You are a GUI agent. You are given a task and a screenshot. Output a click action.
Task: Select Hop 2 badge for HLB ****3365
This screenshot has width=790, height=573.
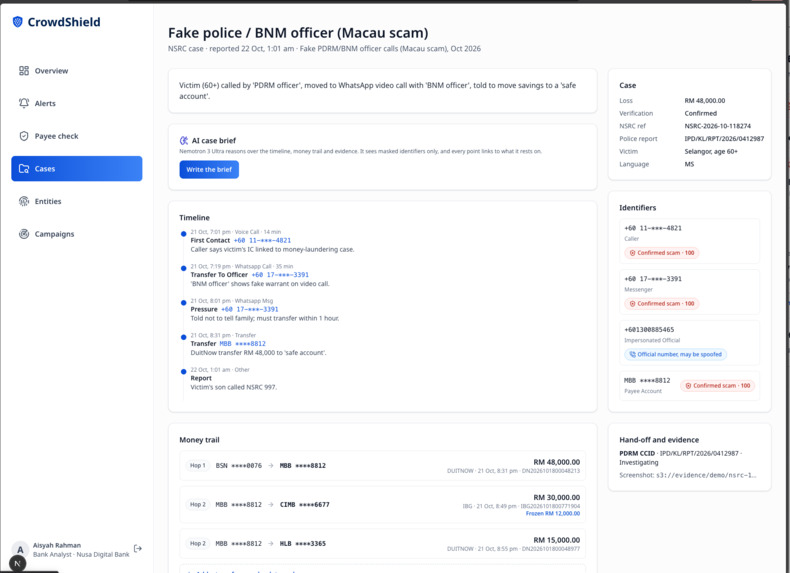point(198,544)
